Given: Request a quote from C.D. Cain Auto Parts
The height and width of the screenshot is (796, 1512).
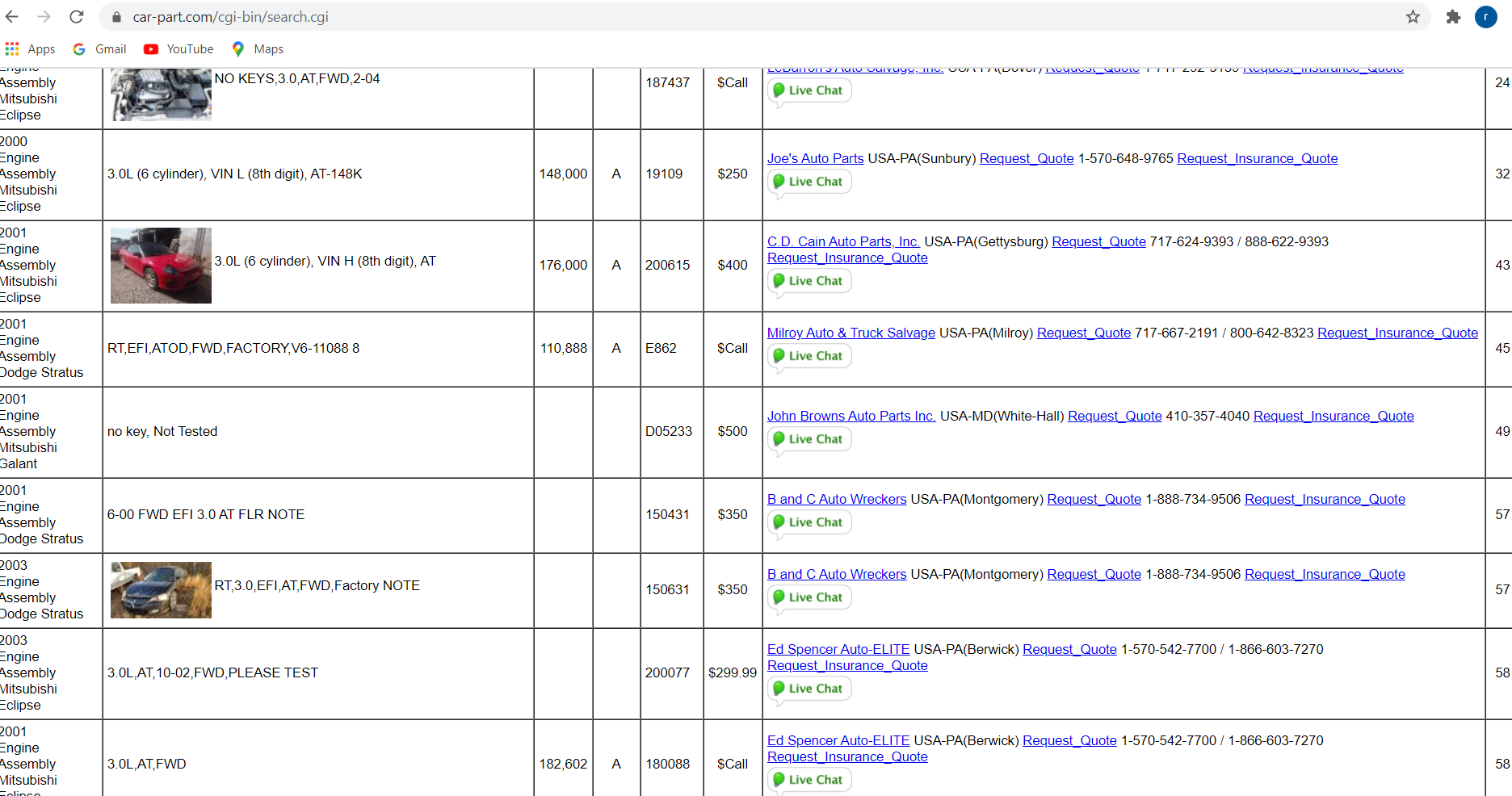Looking at the screenshot, I should click(1098, 242).
